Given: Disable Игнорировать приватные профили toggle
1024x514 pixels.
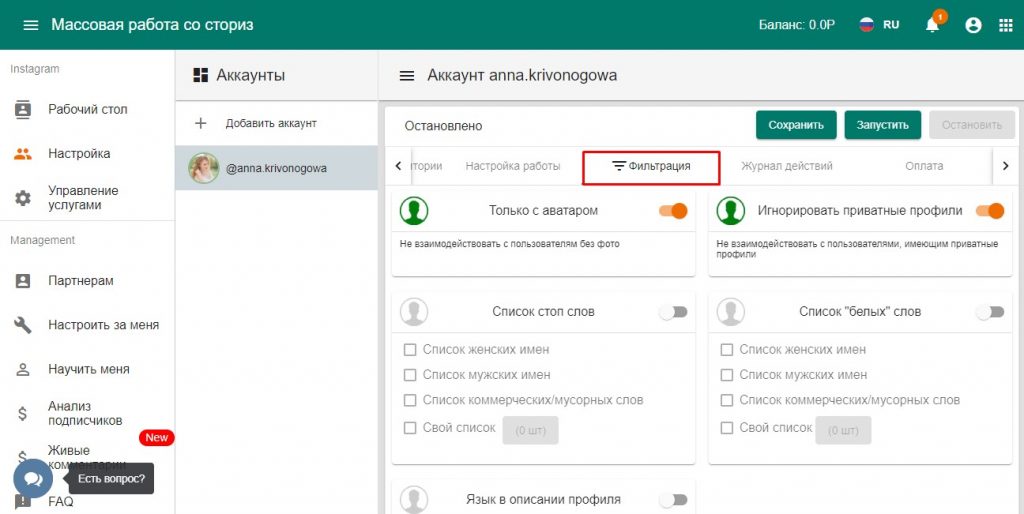Looking at the screenshot, I should [989, 211].
